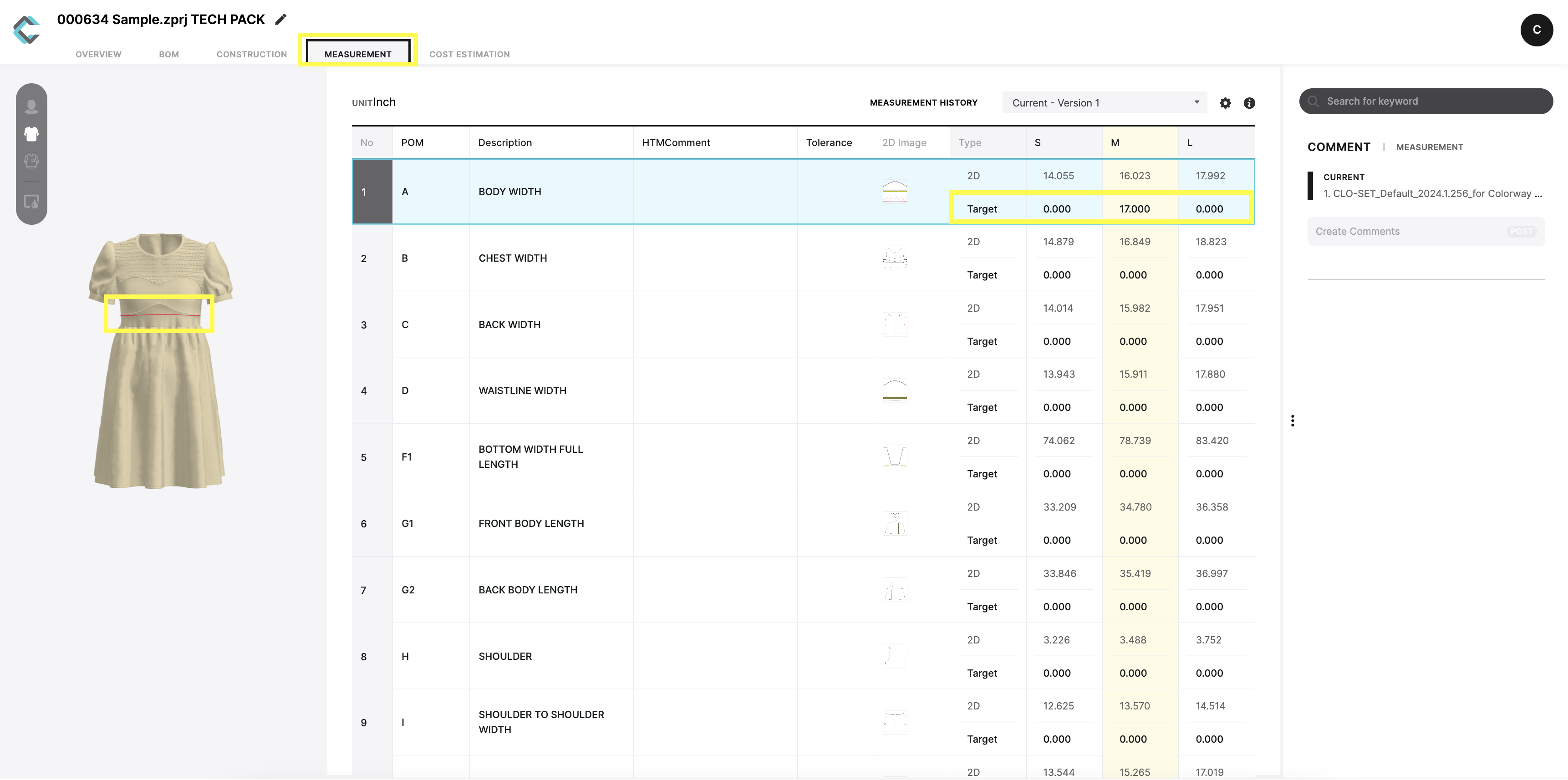1568x780 pixels.
Task: Click Shoulder M value 3.488
Action: (x=1132, y=639)
